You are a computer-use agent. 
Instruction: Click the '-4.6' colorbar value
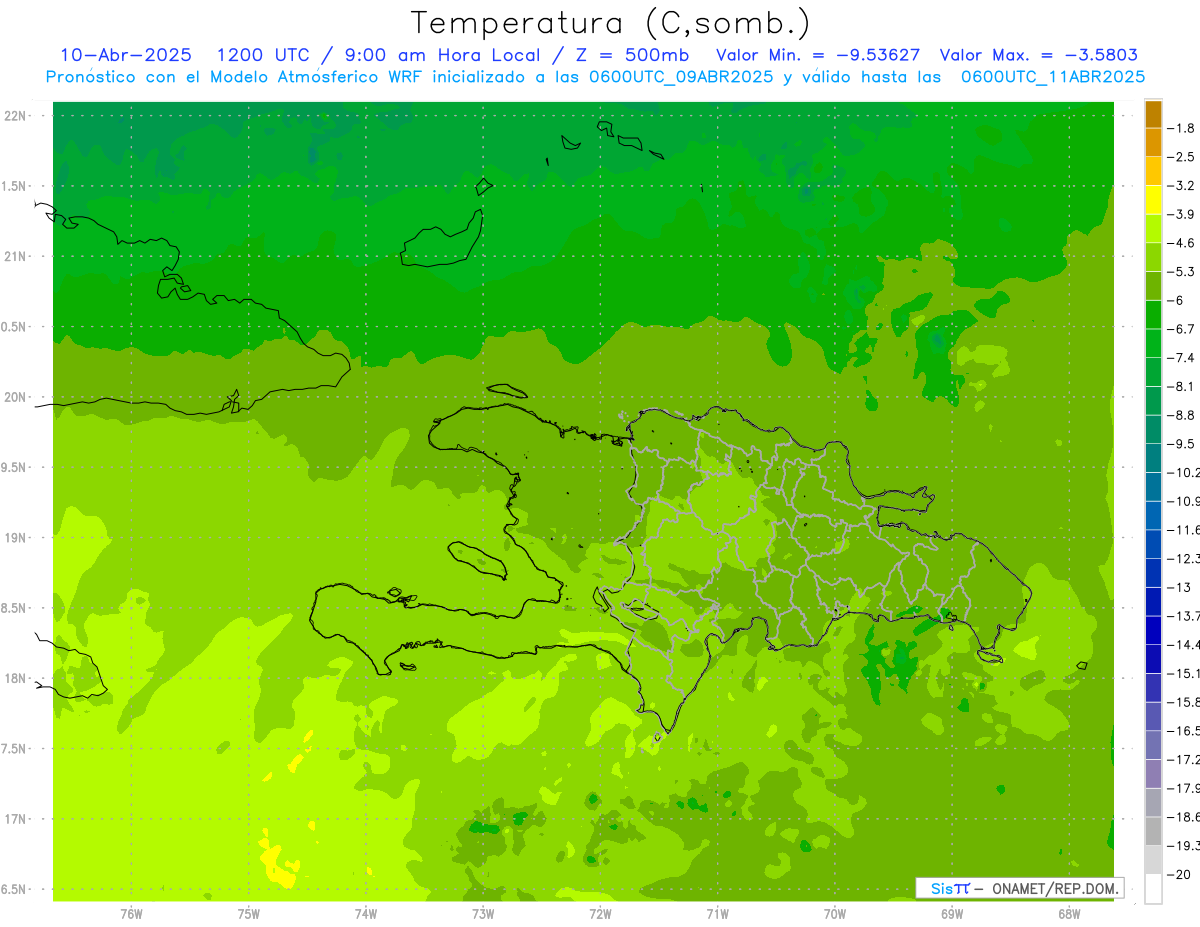(x=1182, y=243)
